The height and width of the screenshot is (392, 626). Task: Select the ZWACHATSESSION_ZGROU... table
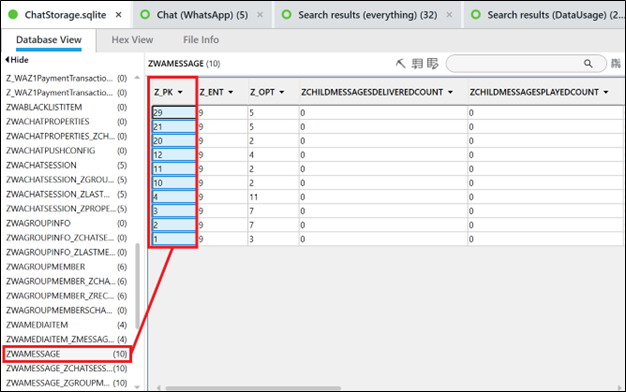click(x=67, y=180)
